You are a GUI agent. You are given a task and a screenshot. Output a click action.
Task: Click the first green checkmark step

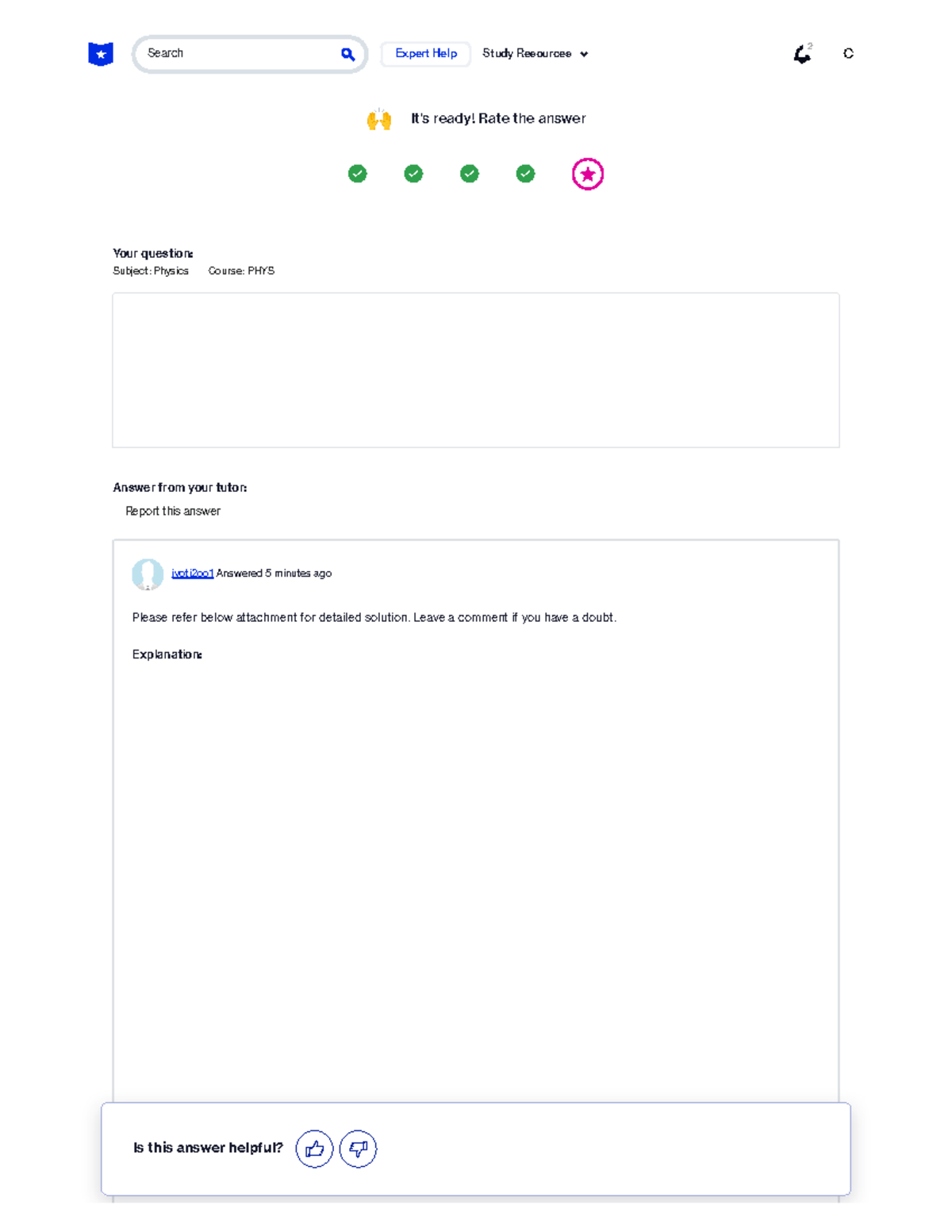click(x=358, y=174)
